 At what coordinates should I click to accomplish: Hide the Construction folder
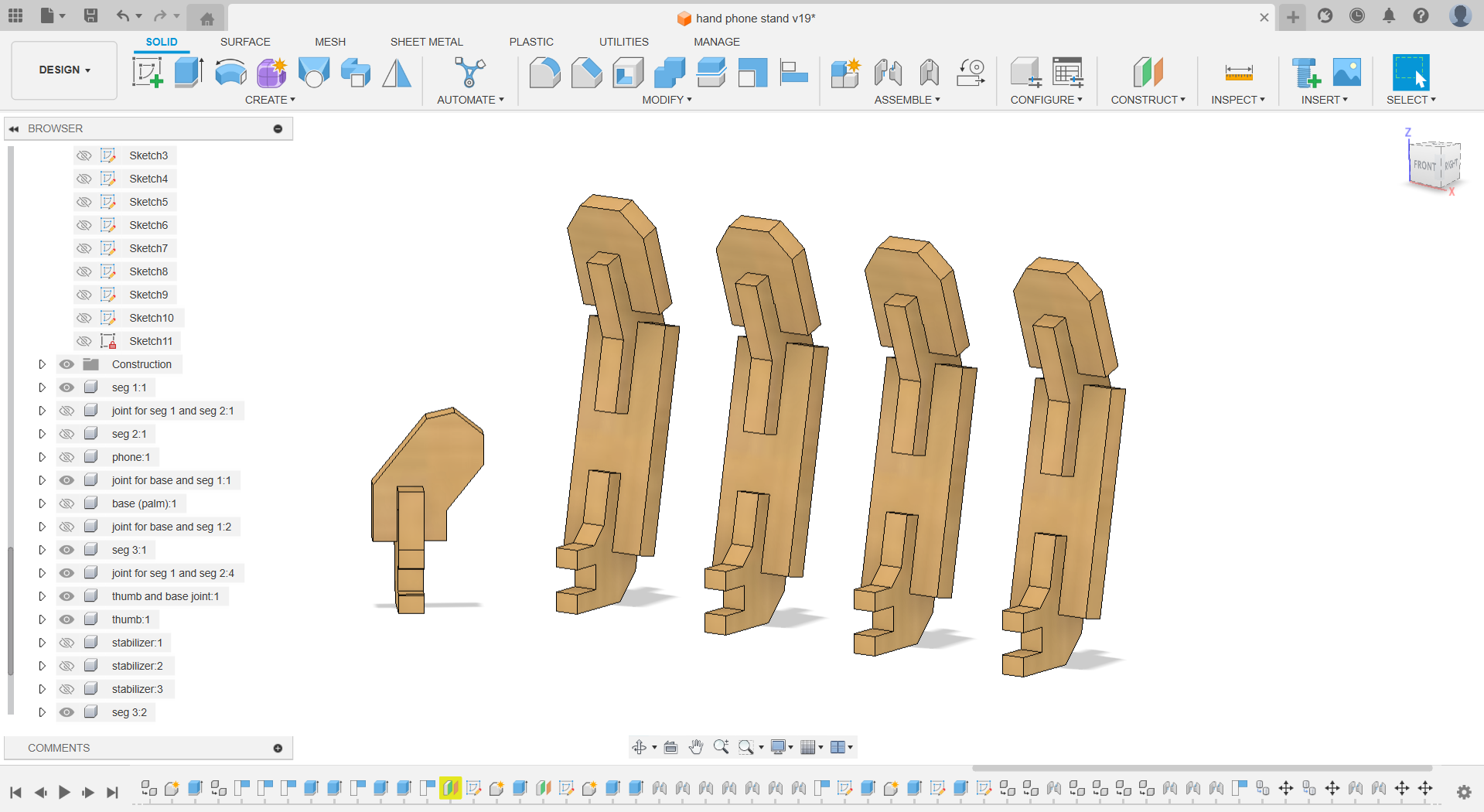tap(67, 364)
